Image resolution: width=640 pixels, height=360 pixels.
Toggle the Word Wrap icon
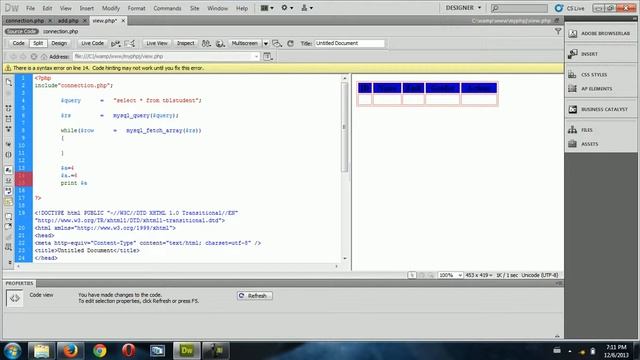[9, 191]
